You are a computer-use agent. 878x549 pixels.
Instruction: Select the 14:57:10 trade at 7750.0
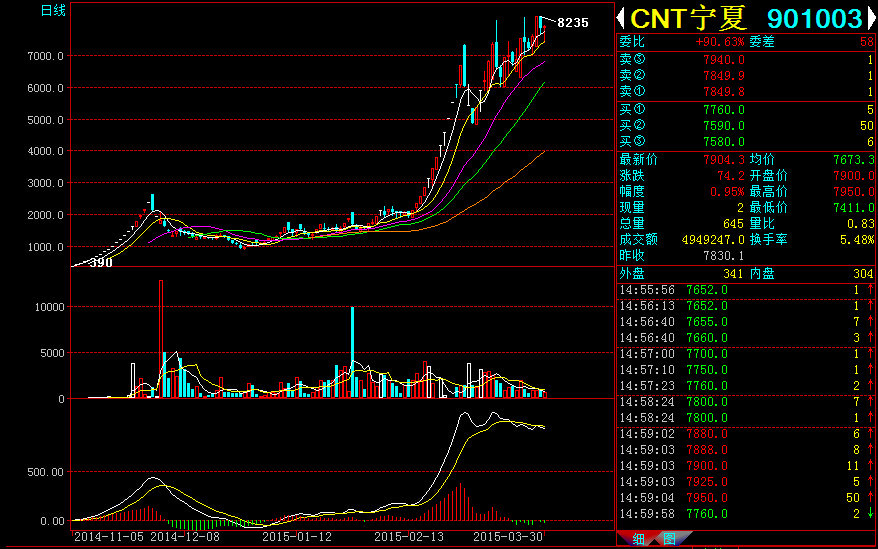746,370
